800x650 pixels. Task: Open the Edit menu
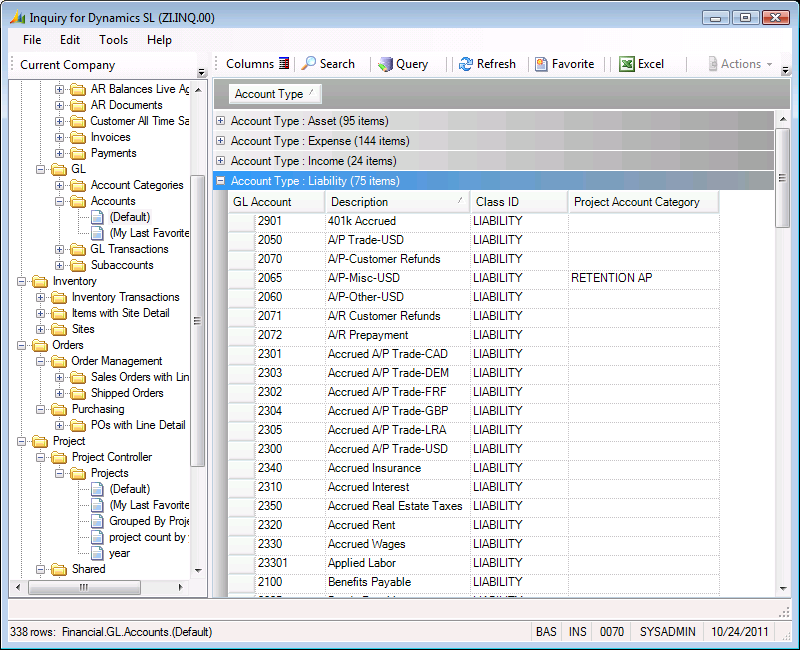coord(70,40)
